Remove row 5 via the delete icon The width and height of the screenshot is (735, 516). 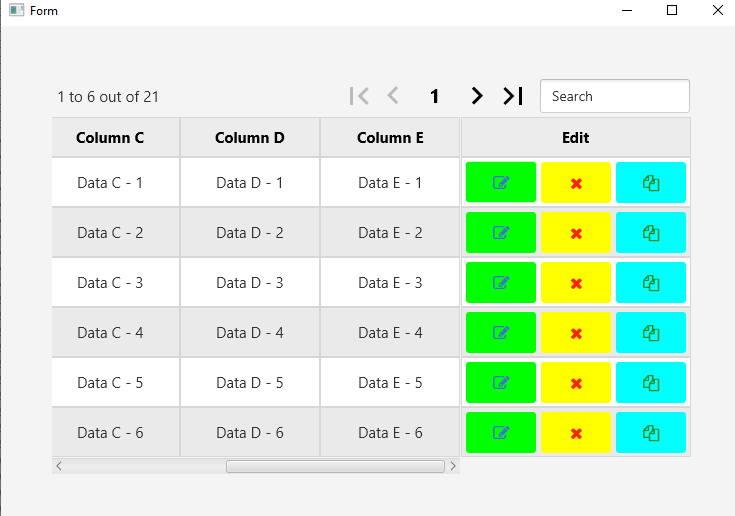pyautogui.click(x=576, y=383)
